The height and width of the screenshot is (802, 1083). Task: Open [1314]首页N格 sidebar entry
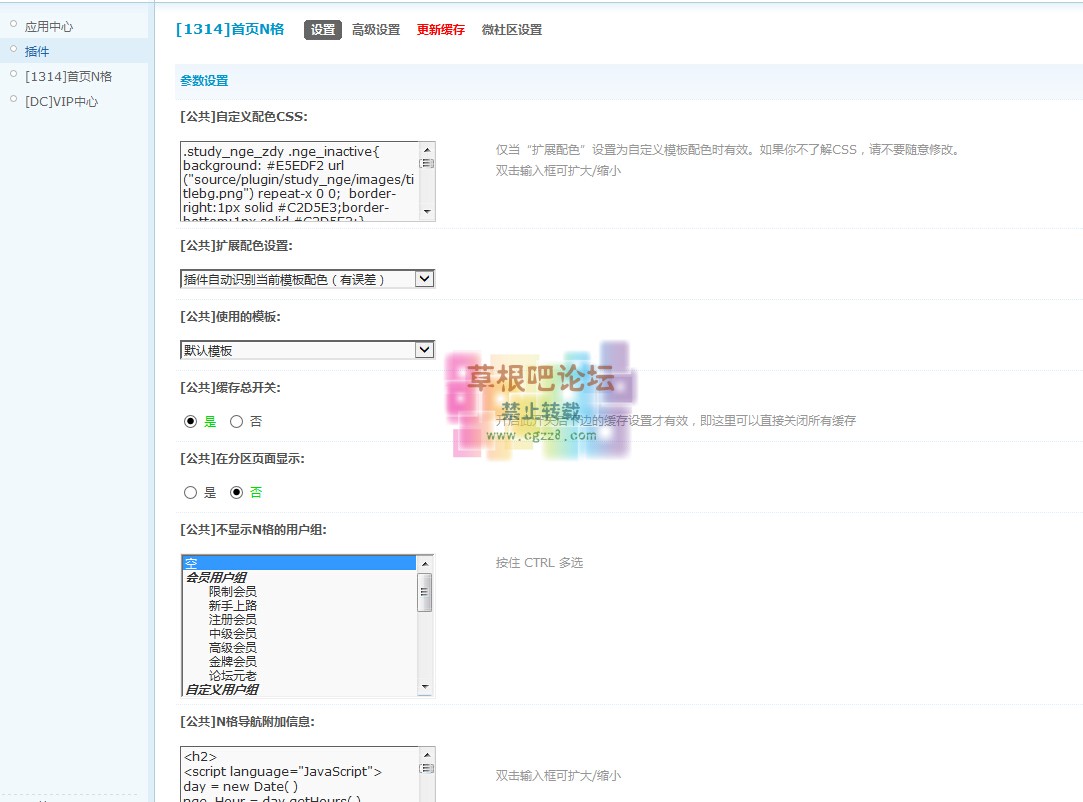click(x=68, y=76)
